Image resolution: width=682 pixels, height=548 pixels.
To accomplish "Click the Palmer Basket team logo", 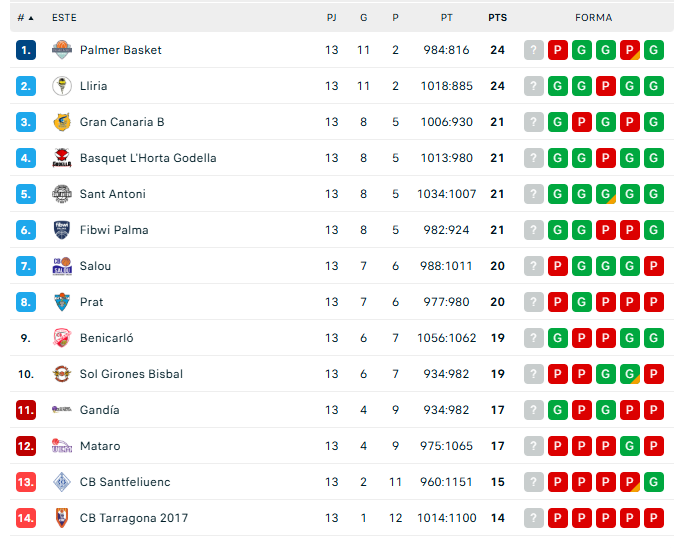I will click(62, 50).
